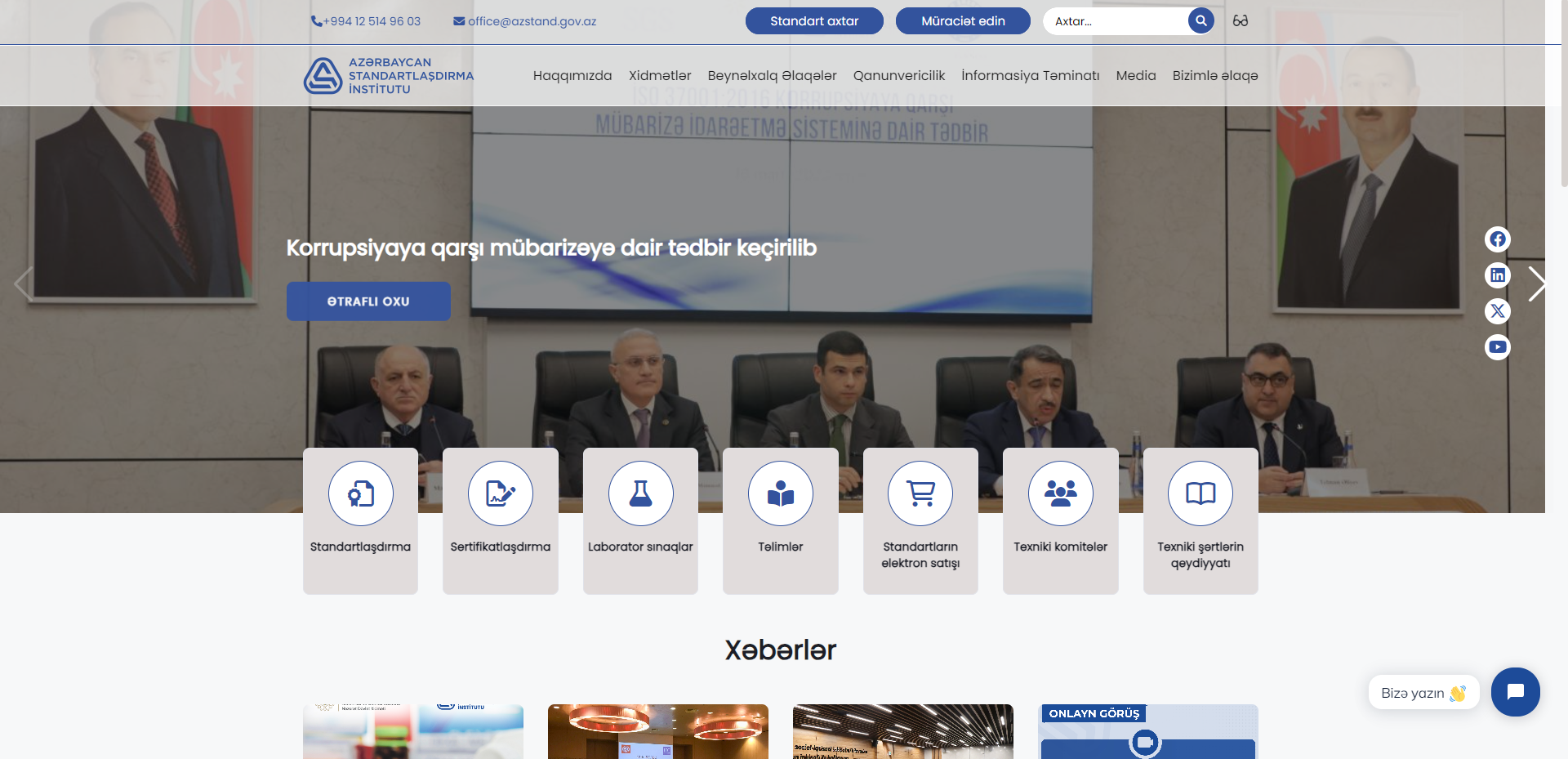Screen dimensions: 1568x759
Task: Open the Xidmətlər menu
Action: pos(660,76)
